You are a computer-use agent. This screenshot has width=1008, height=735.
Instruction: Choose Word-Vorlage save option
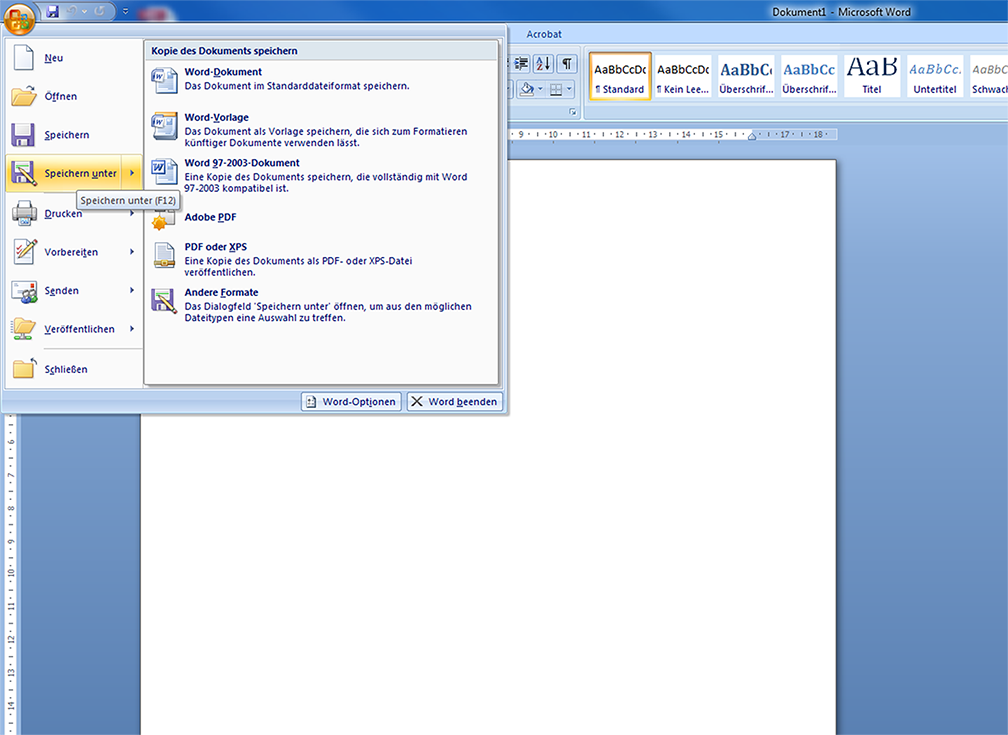tap(321, 129)
